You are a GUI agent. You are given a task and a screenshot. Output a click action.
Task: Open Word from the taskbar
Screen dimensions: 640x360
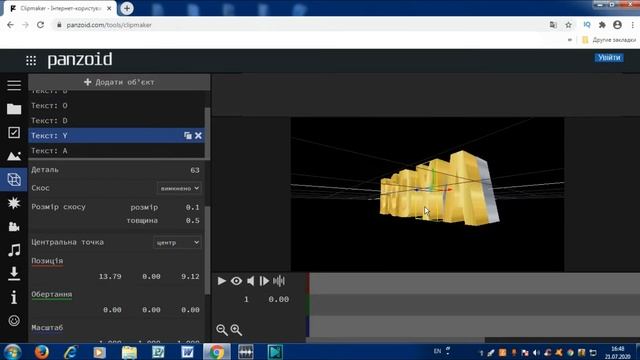click(x=187, y=352)
